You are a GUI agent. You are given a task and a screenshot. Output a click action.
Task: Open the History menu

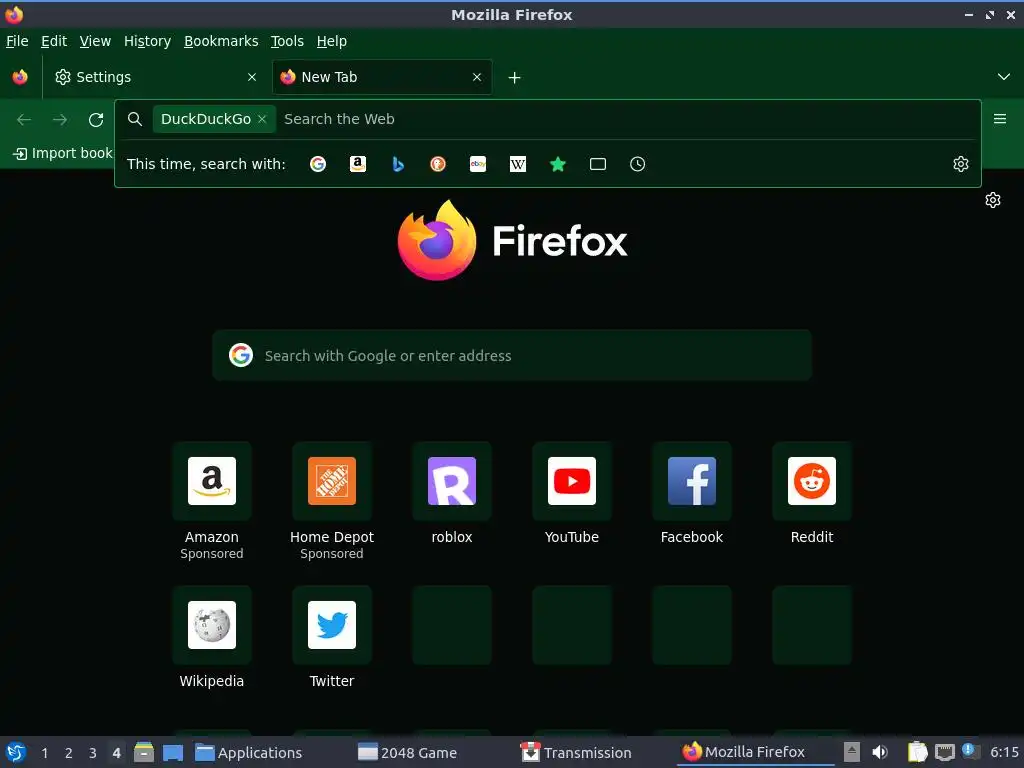tap(148, 41)
